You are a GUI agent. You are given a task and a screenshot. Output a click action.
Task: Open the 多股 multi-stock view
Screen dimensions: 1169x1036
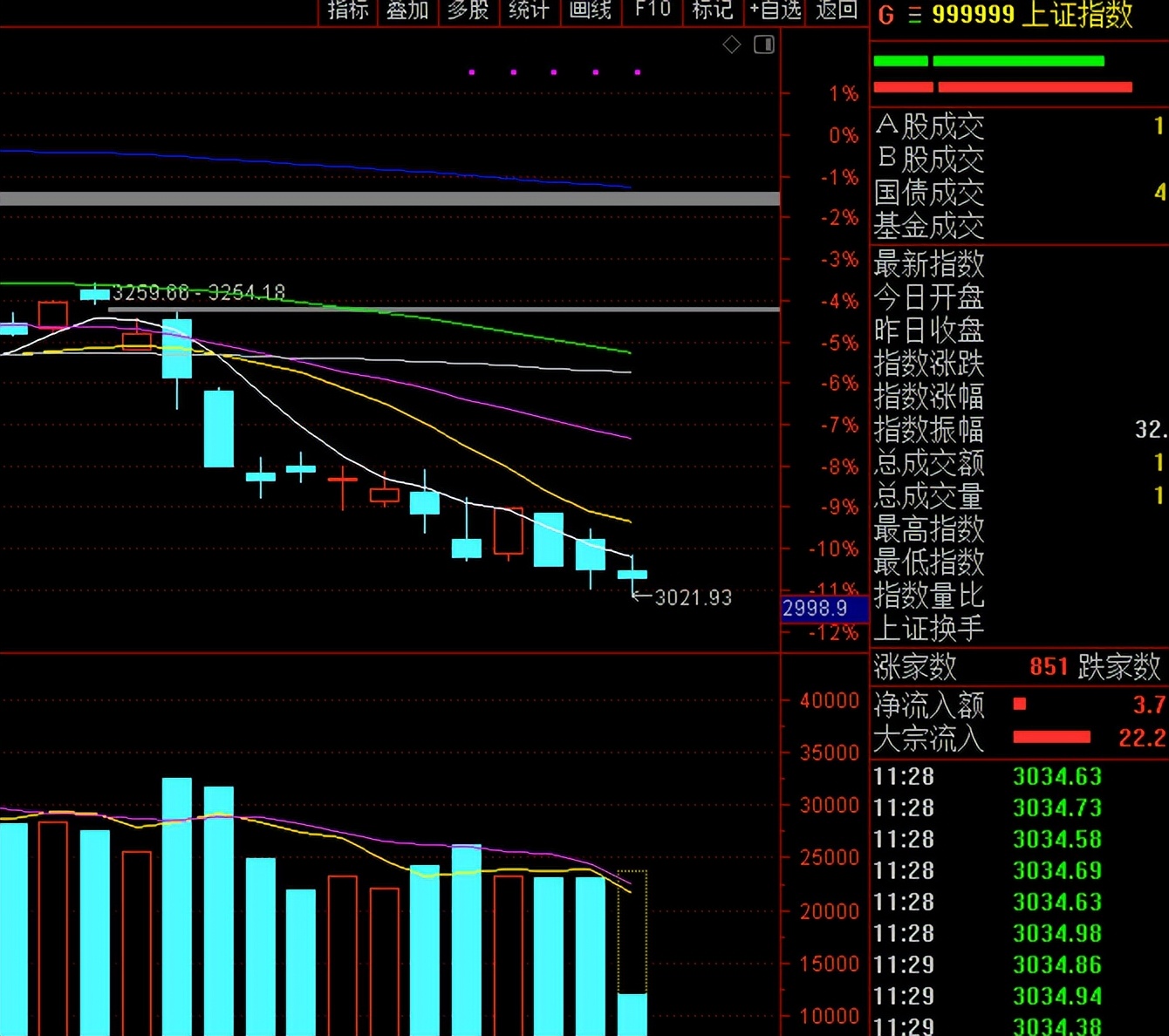pos(468,10)
